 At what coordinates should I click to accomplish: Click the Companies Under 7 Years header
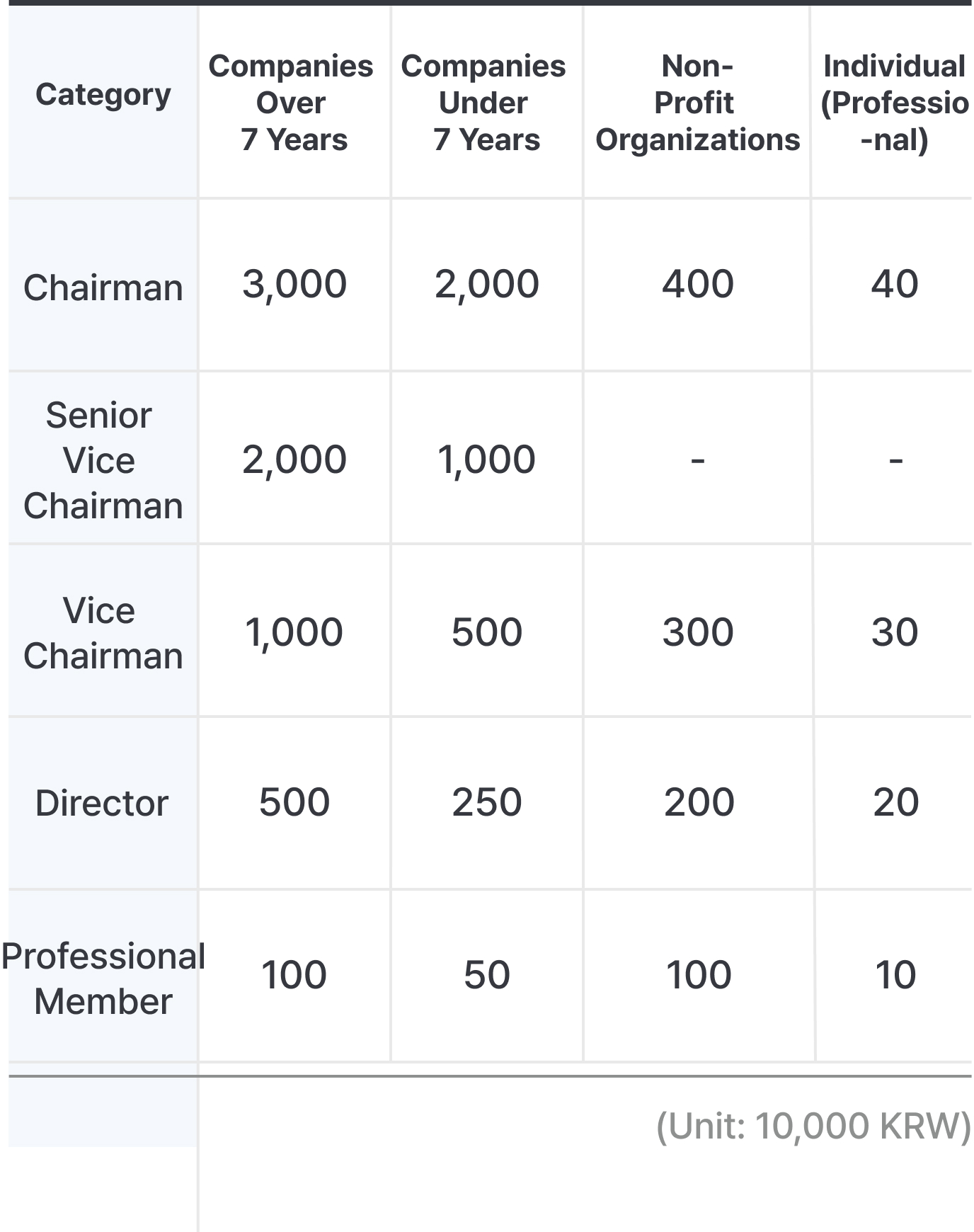click(x=486, y=103)
